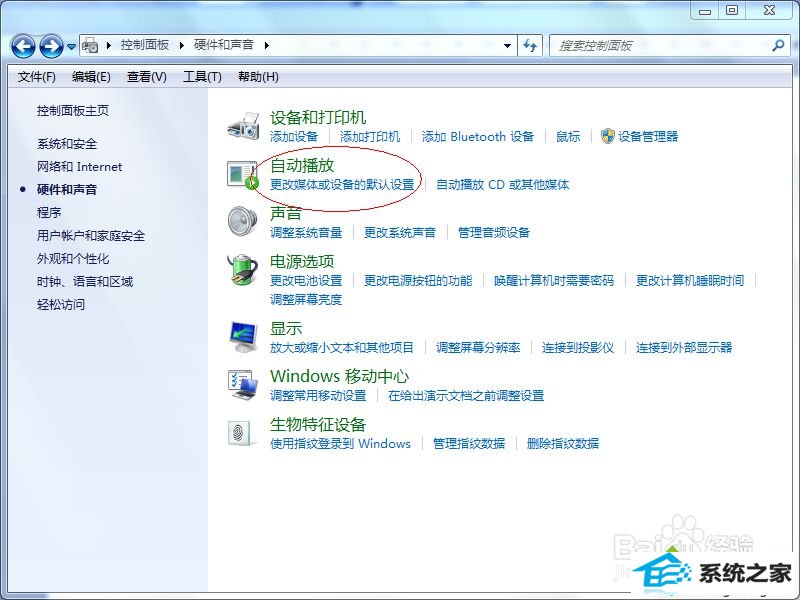Select 时钟、语言和区域 in the sidebar
The image size is (800, 600).
pyautogui.click(x=85, y=282)
